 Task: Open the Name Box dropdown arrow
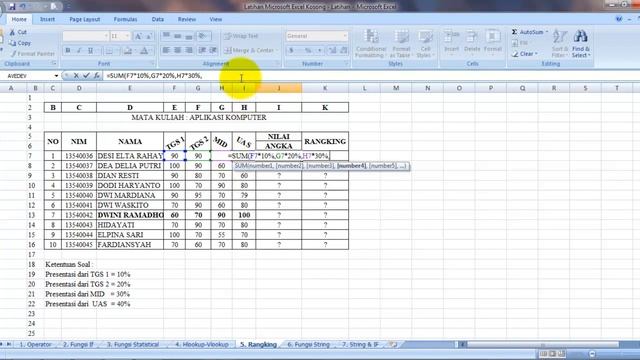click(56, 76)
